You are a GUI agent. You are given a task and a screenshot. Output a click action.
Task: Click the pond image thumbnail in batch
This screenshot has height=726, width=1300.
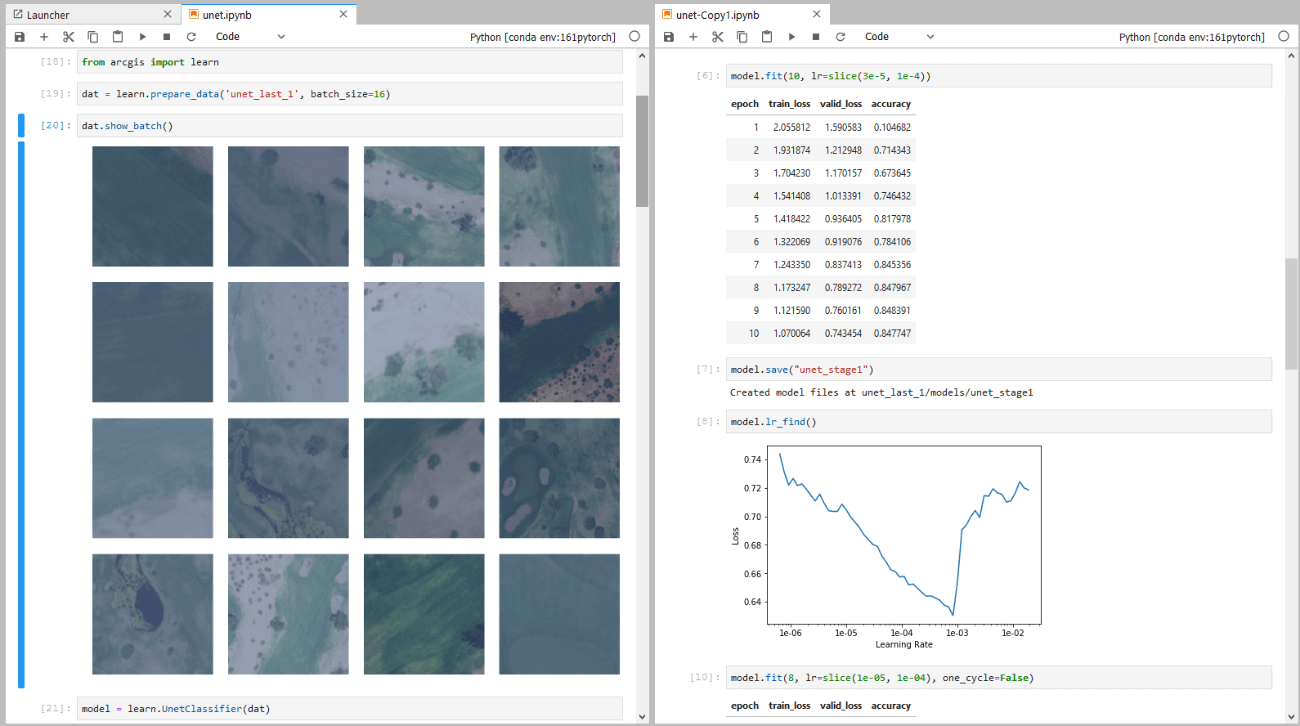pos(152,614)
